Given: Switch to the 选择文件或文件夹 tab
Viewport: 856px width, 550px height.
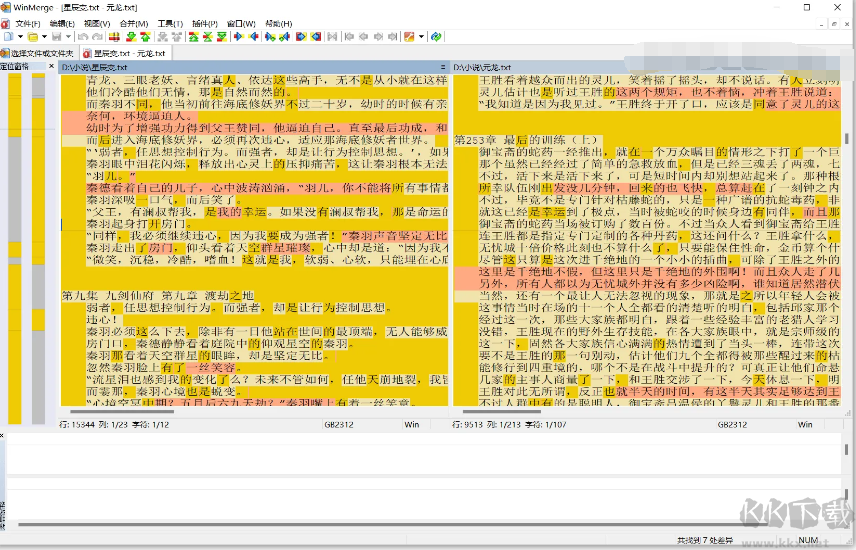Looking at the screenshot, I should click(x=39, y=52).
